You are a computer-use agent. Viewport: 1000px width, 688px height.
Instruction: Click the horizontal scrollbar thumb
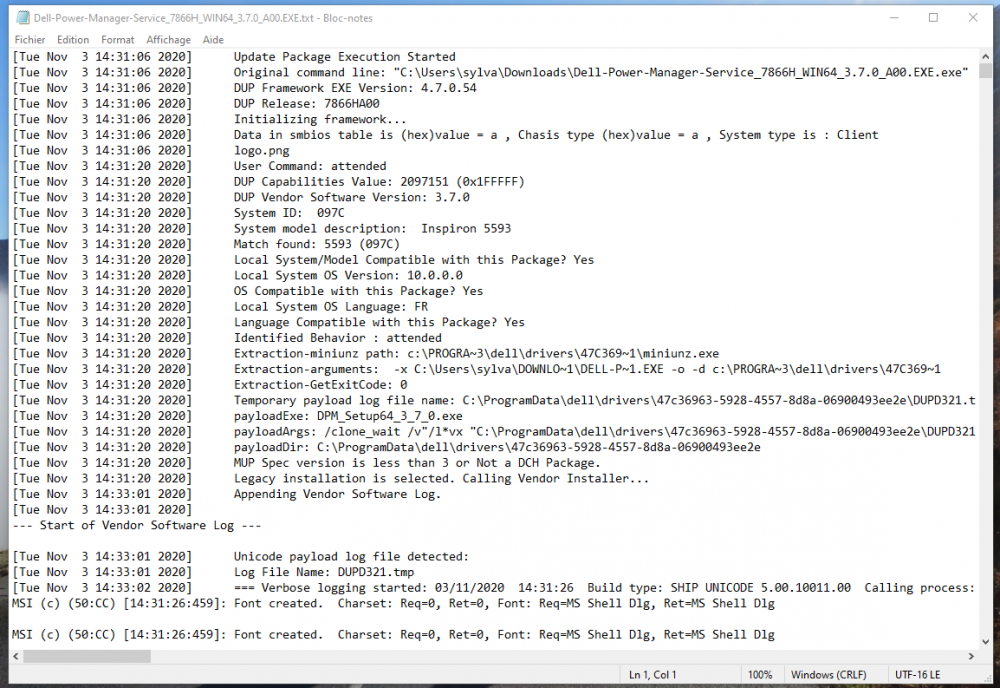tap(87, 656)
